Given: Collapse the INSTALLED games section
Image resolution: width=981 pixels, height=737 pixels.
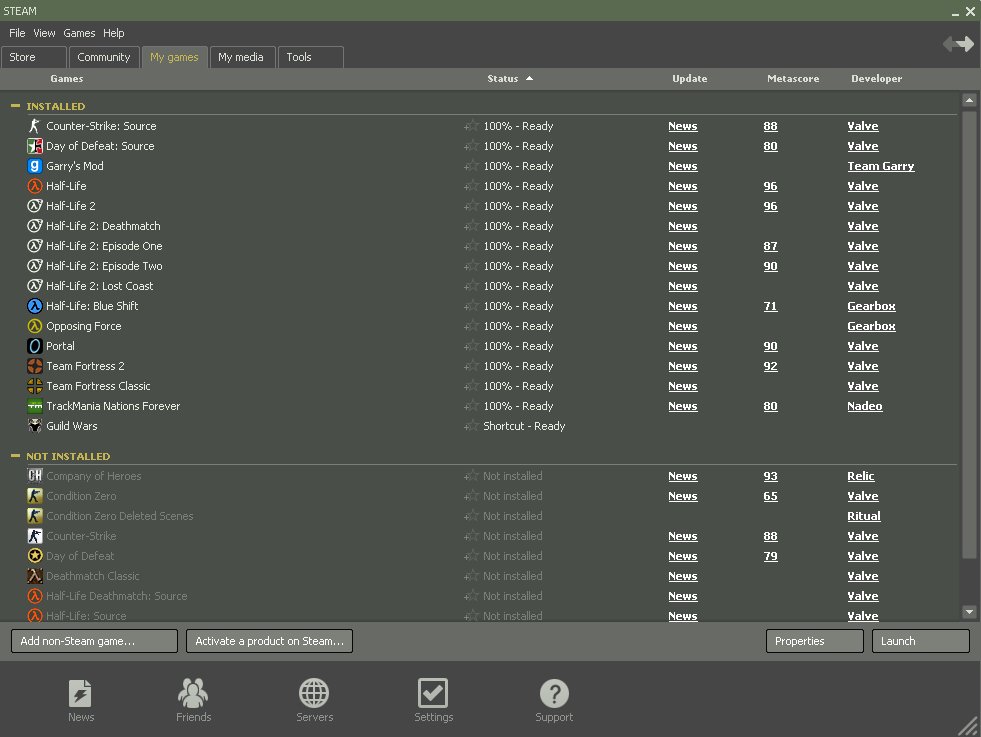Looking at the screenshot, I should 15,106.
